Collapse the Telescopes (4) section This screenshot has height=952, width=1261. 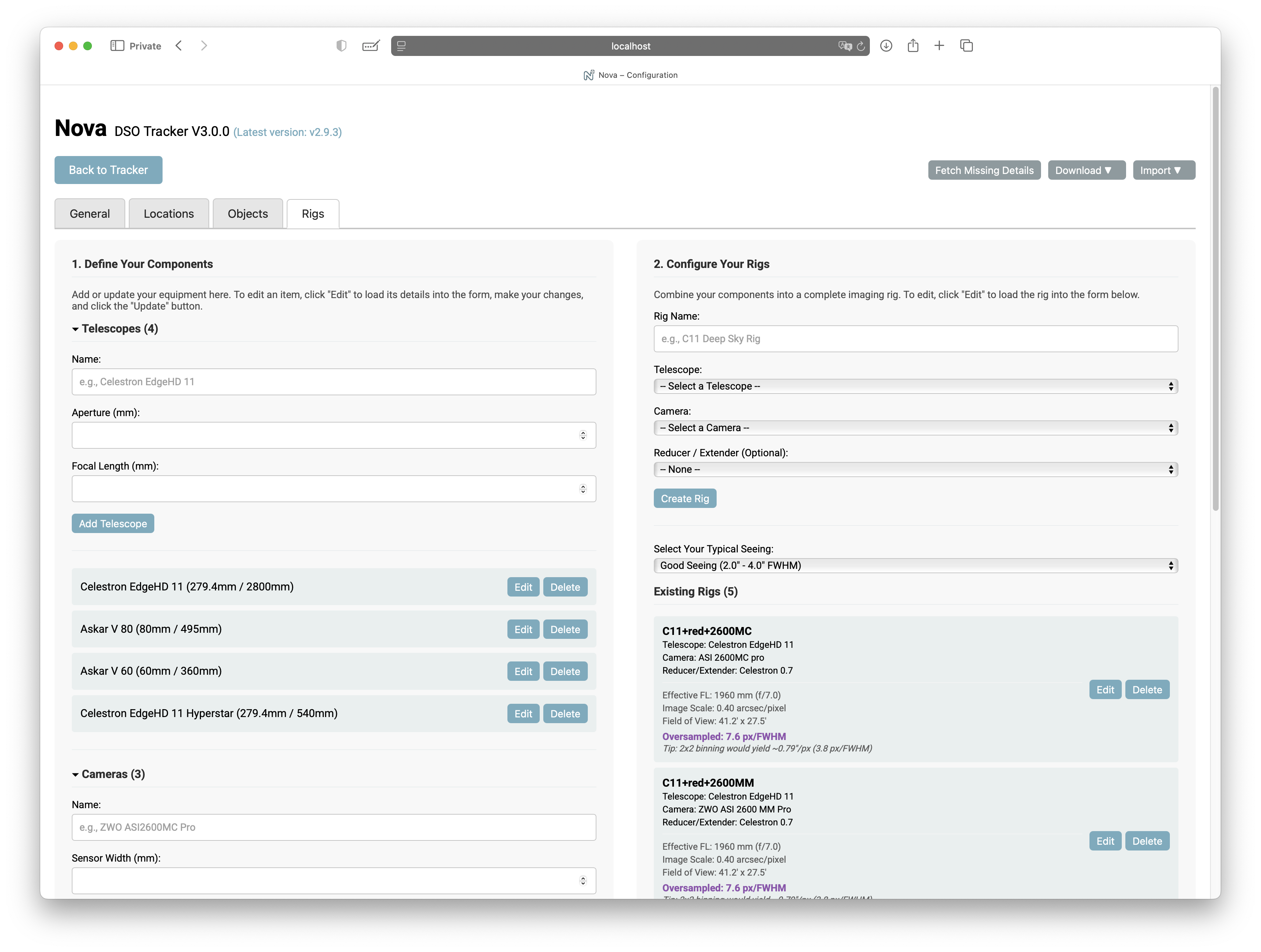(114, 329)
